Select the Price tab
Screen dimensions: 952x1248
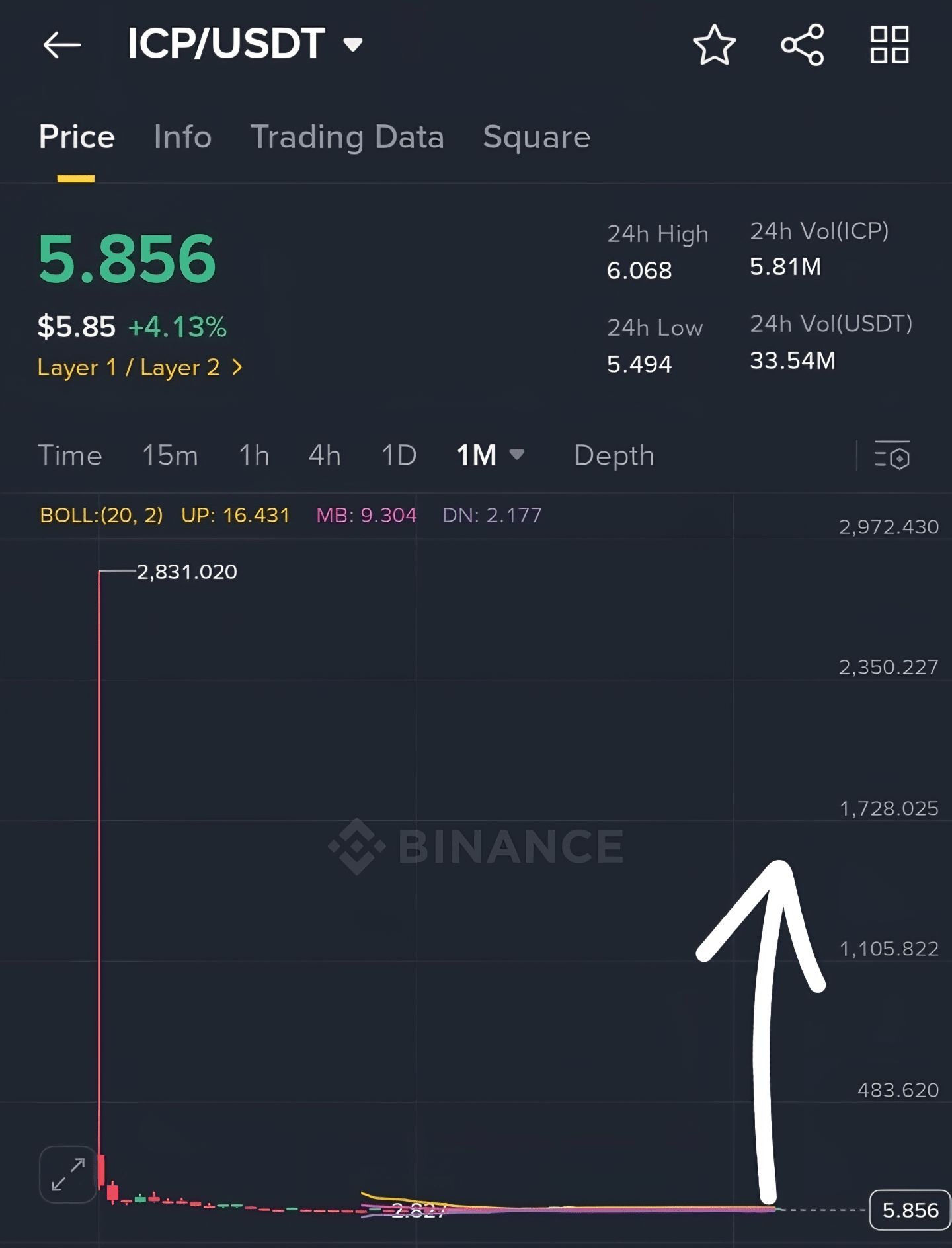(x=77, y=137)
